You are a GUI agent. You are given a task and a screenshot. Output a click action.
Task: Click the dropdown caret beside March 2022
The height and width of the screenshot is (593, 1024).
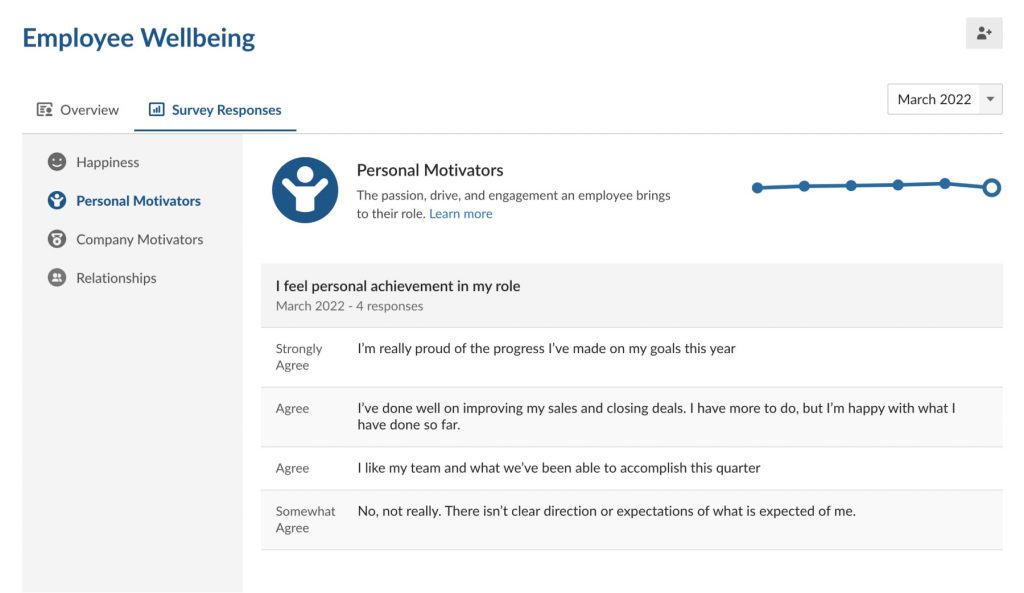pyautogui.click(x=990, y=99)
